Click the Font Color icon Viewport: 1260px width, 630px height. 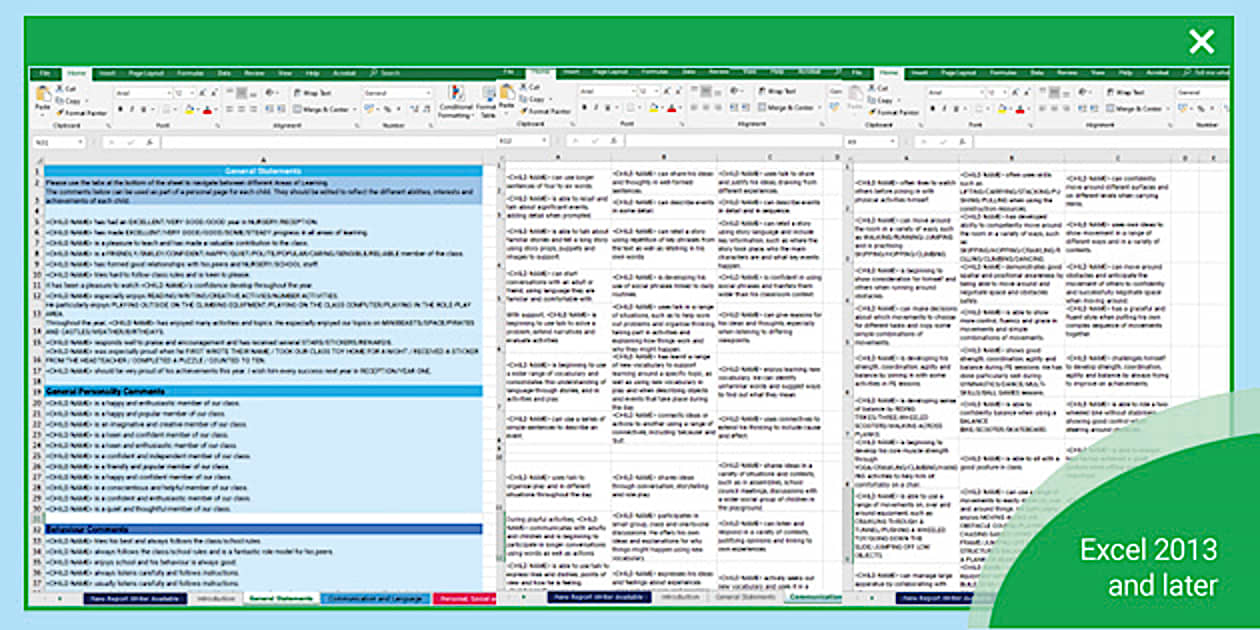click(206, 108)
